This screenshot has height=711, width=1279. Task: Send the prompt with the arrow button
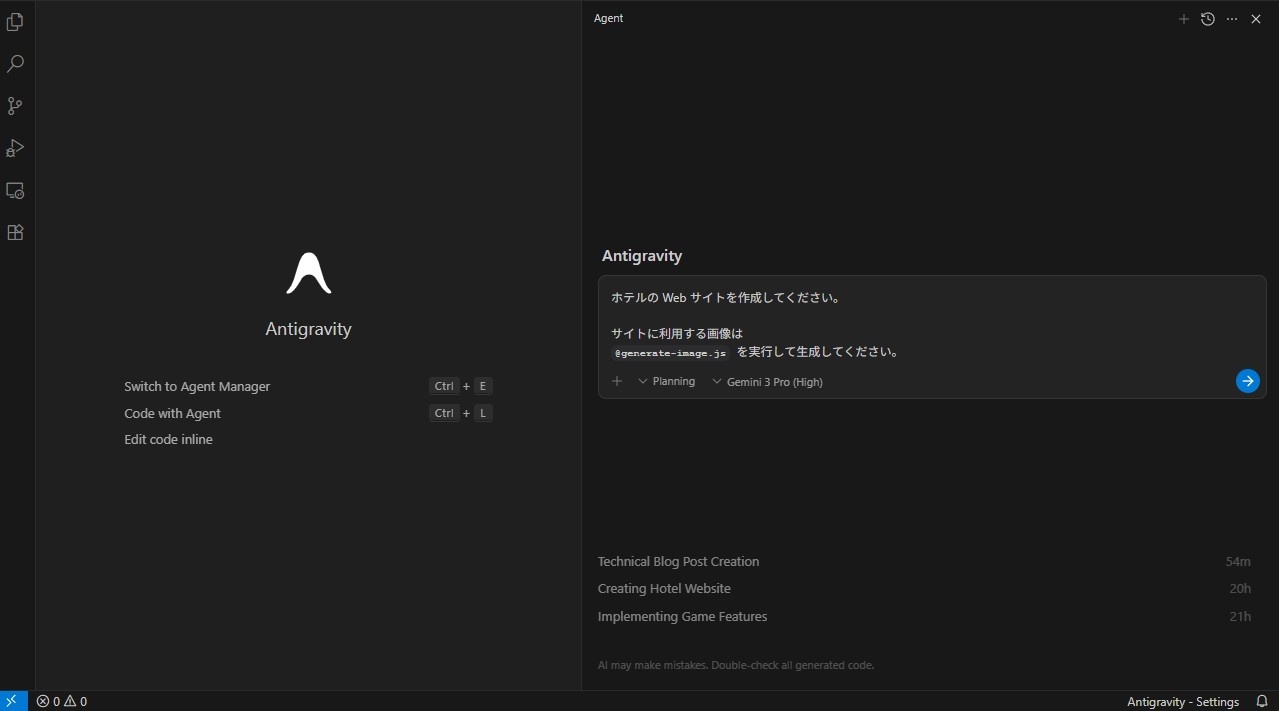tap(1247, 381)
